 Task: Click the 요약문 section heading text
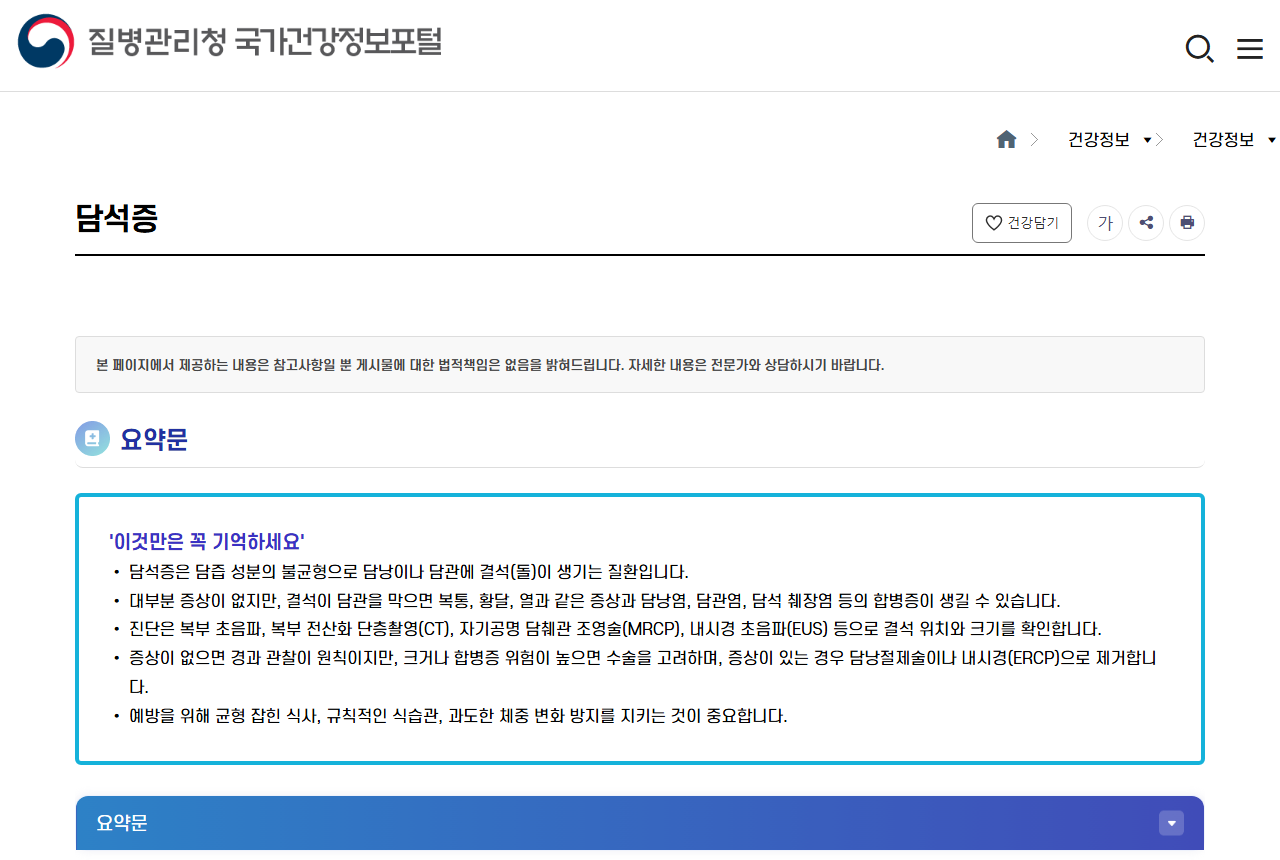click(154, 439)
